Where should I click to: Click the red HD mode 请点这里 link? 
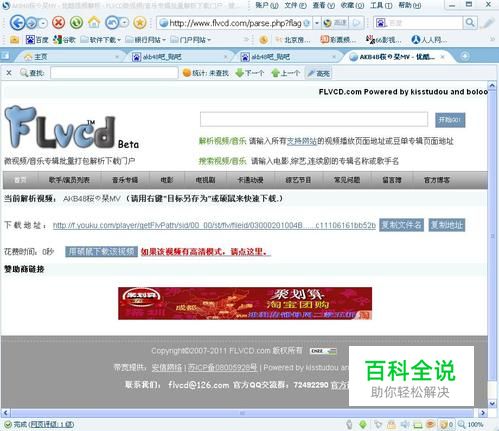pyautogui.click(x=205, y=252)
